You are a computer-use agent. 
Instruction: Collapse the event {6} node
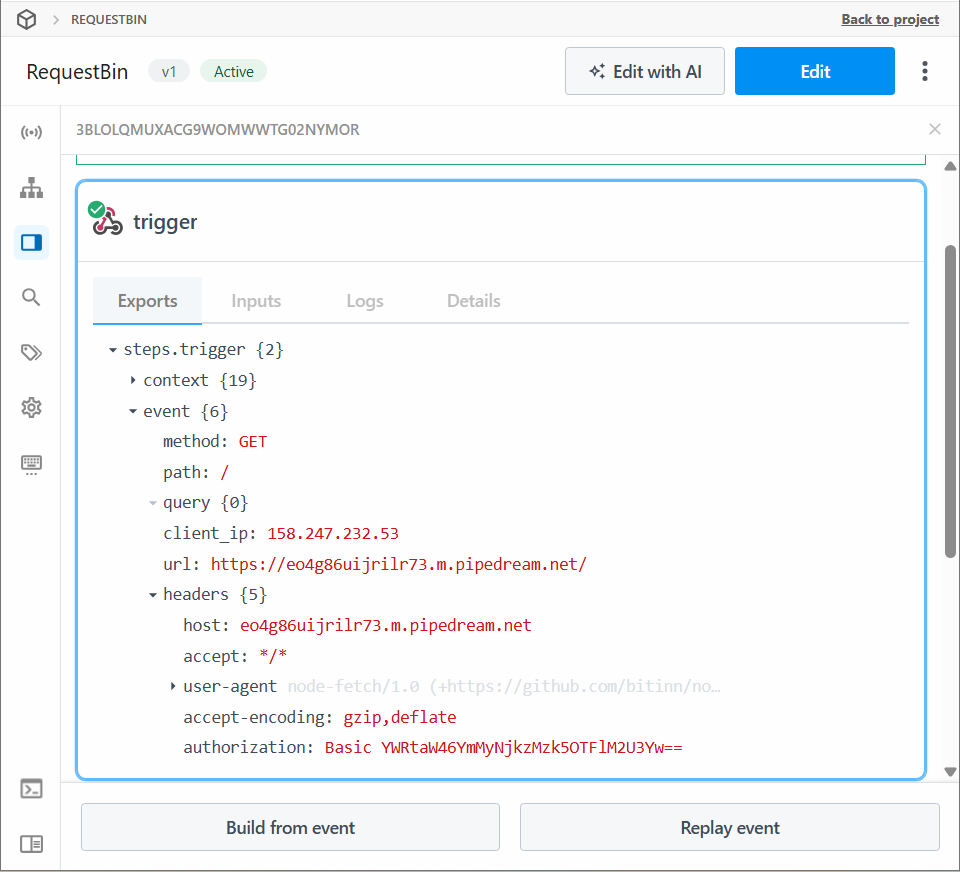(133, 411)
